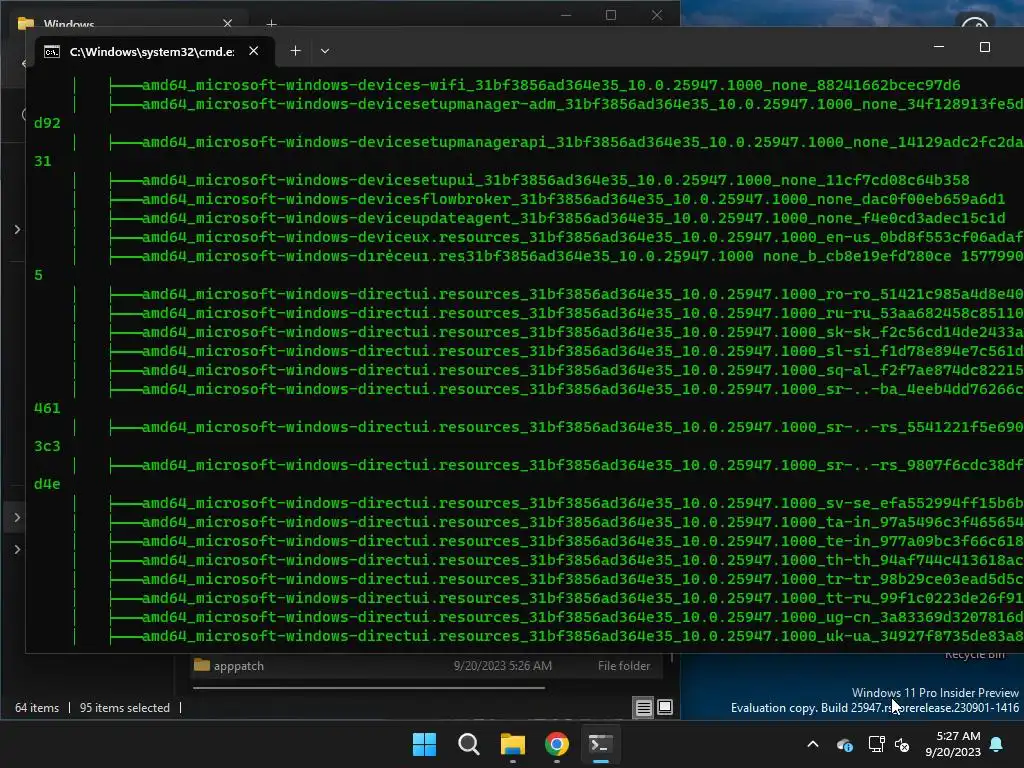This screenshot has height=768, width=1024.
Task: Minimize the File Explorer window
Action: [566, 15]
